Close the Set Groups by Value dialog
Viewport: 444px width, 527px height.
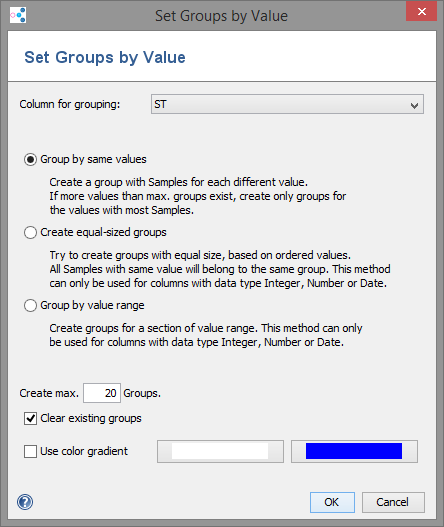coord(421,11)
